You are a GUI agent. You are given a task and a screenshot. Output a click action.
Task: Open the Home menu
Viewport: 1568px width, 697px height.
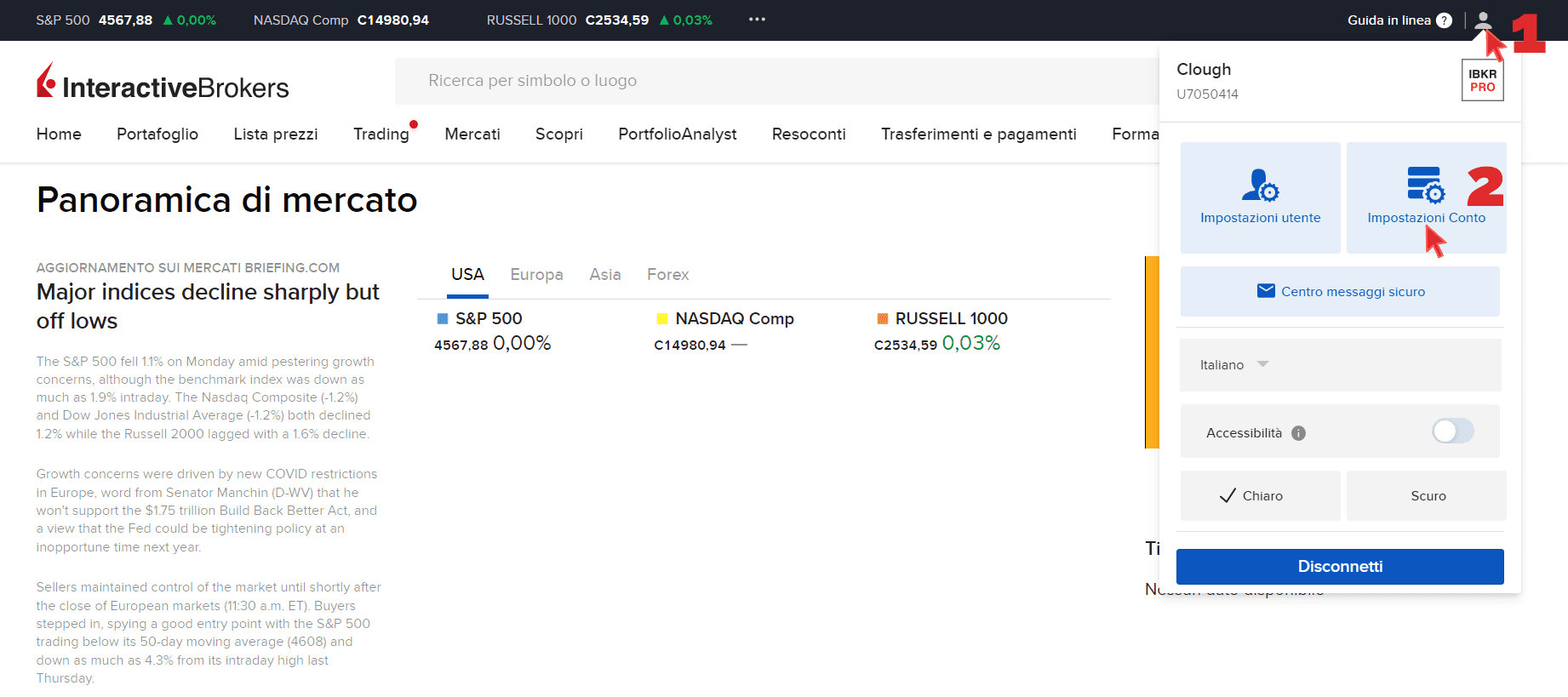pos(59,134)
